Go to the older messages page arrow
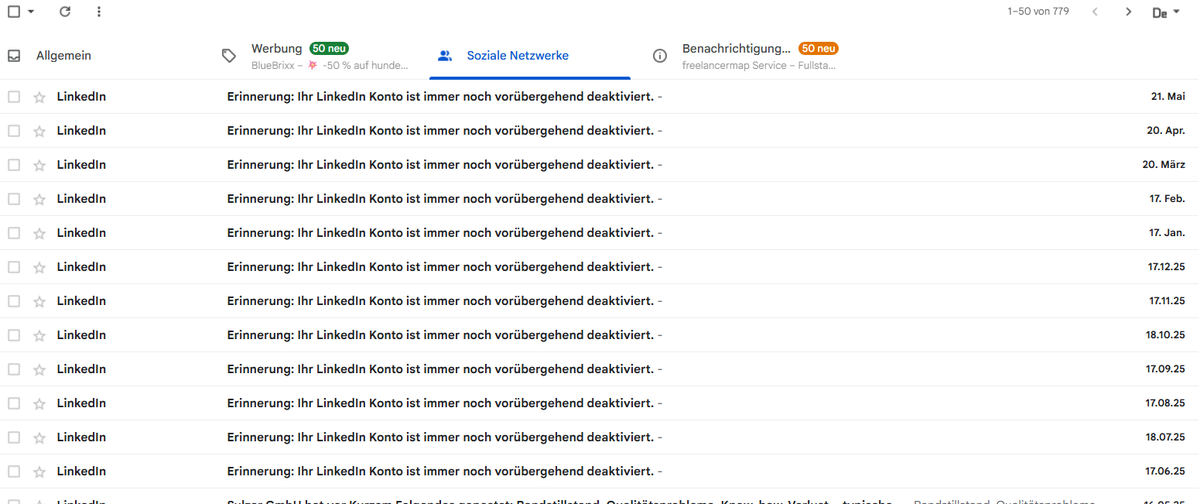The height and width of the screenshot is (504, 1200). 1128,12
